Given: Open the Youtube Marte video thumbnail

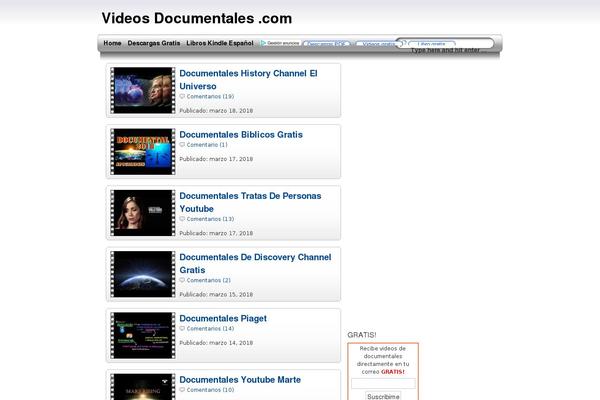Looking at the screenshot, I should click(x=143, y=387).
